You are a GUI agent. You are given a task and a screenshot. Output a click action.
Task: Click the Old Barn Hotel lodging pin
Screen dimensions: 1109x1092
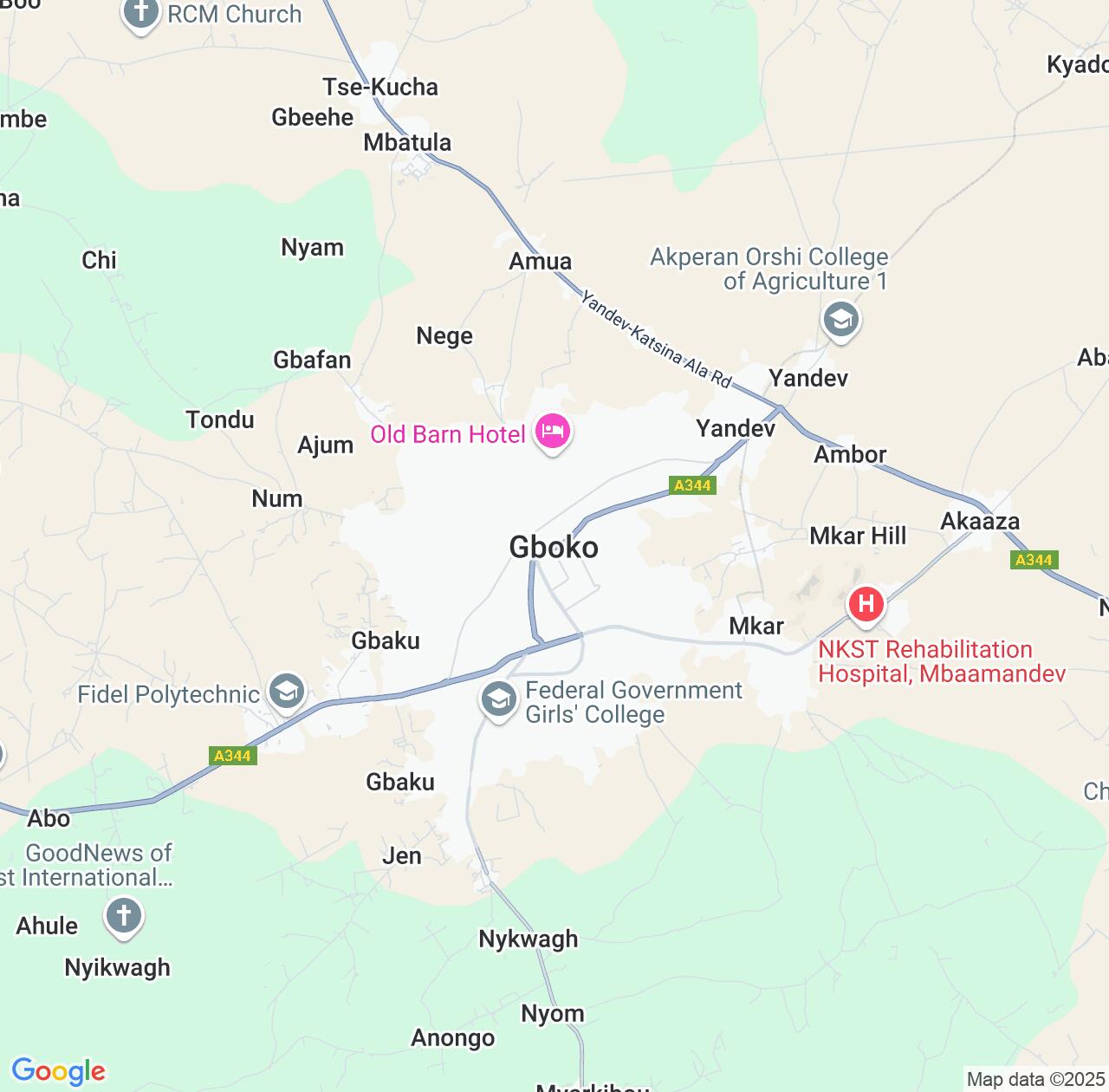pos(553,432)
